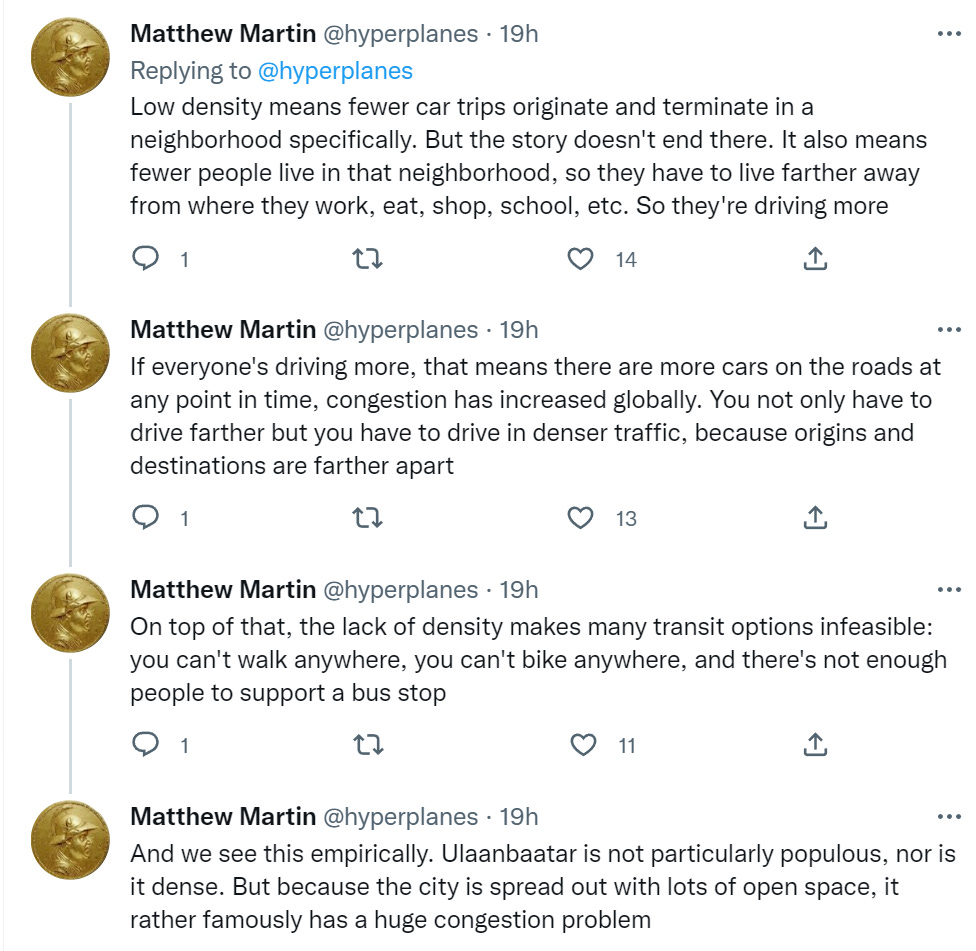Share the 'Low density means fewer' tweet
Screen dimensions: 976x951
click(815, 259)
